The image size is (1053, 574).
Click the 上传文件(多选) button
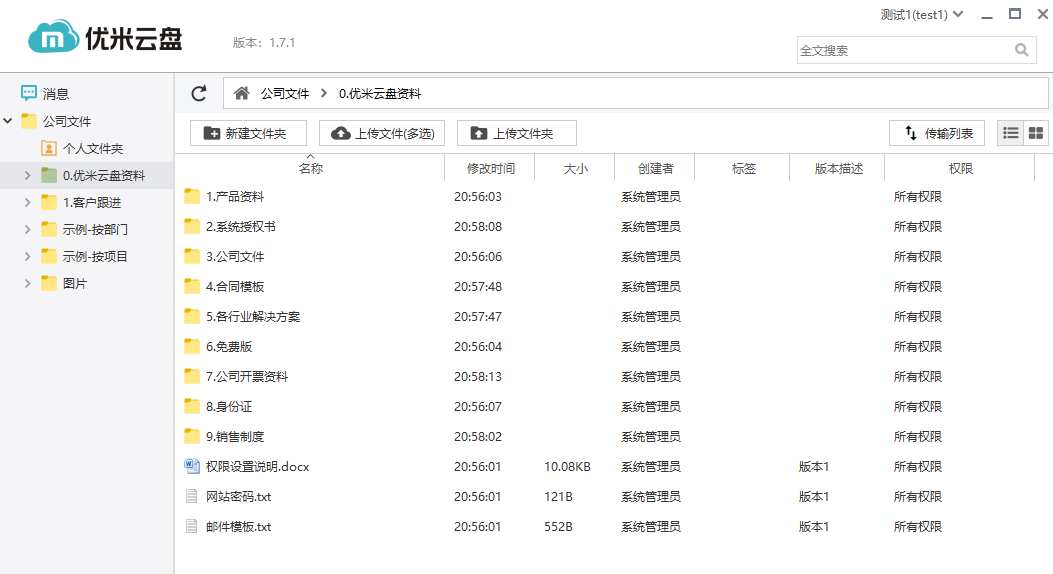tap(382, 133)
